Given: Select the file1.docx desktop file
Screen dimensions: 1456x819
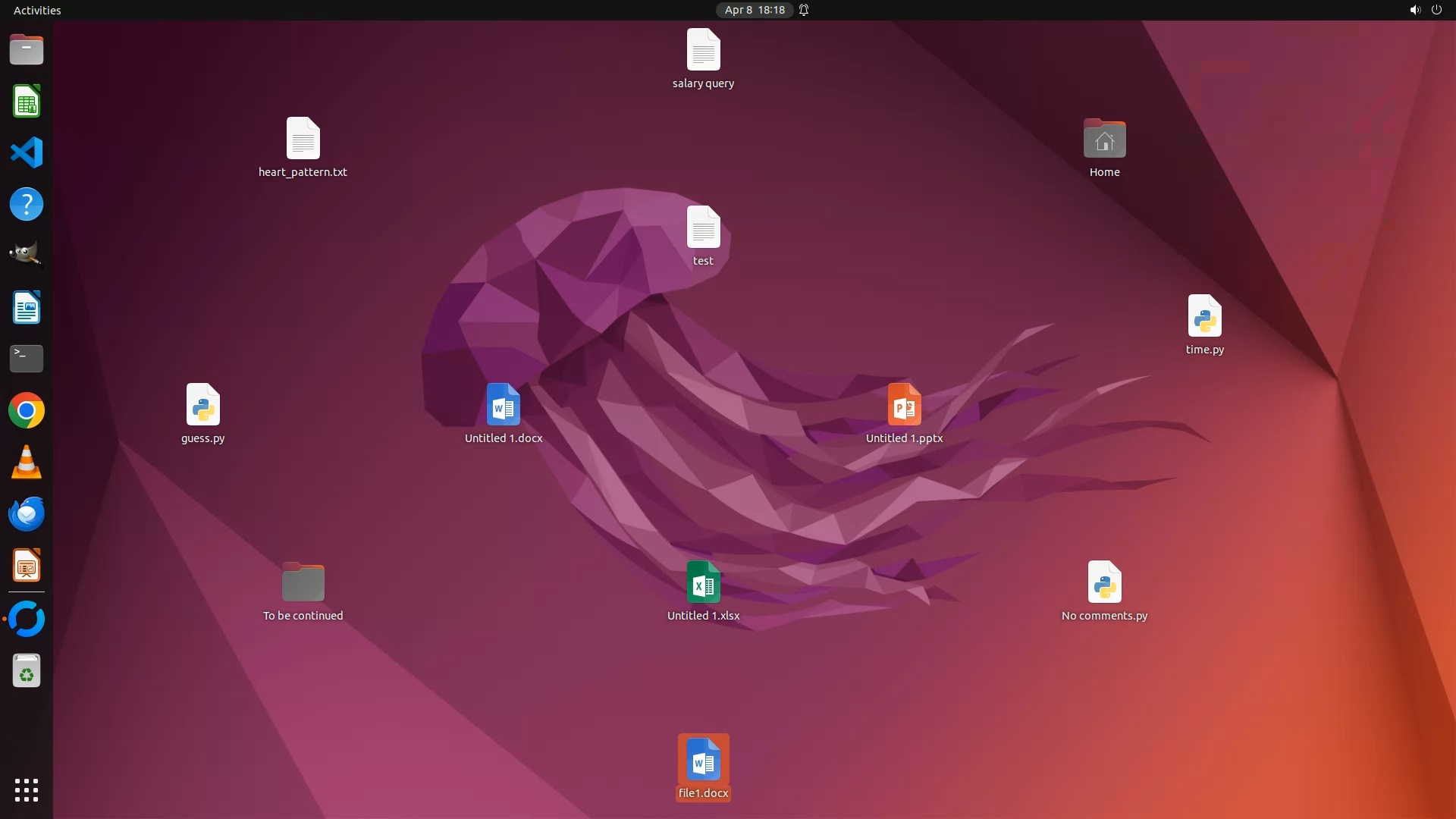Looking at the screenshot, I should coord(703,761).
